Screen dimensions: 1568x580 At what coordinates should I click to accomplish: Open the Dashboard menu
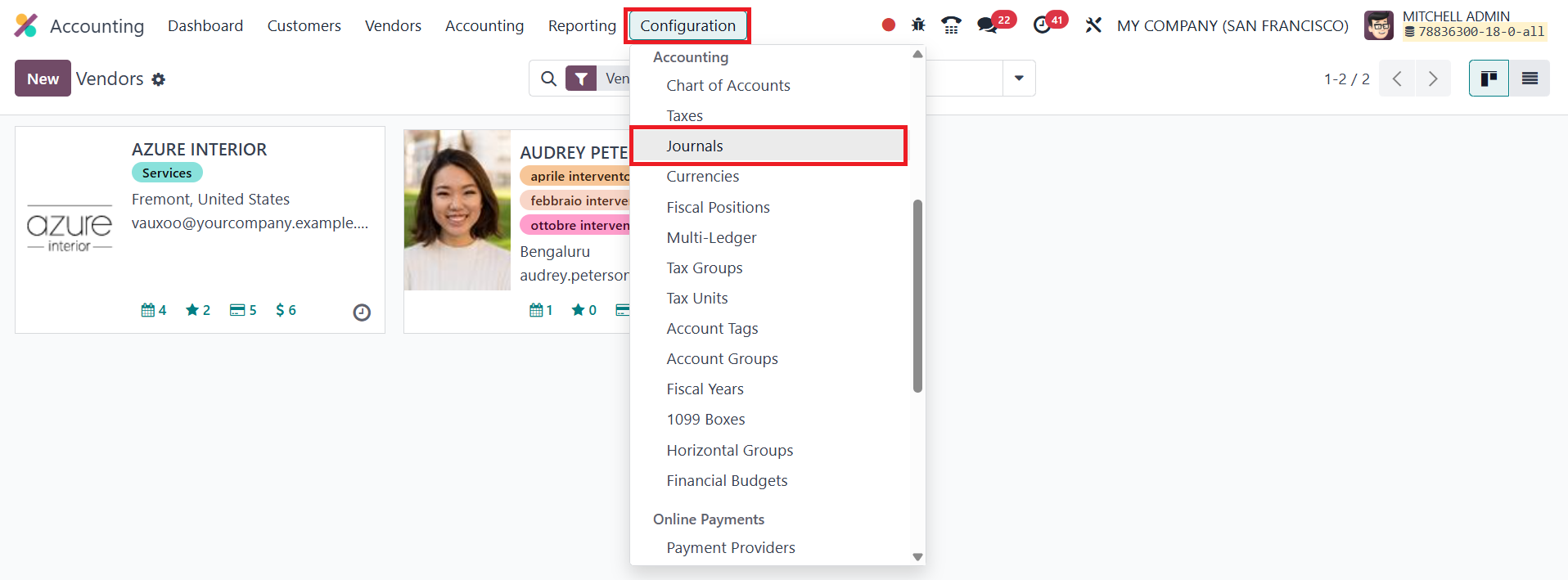pyautogui.click(x=205, y=26)
